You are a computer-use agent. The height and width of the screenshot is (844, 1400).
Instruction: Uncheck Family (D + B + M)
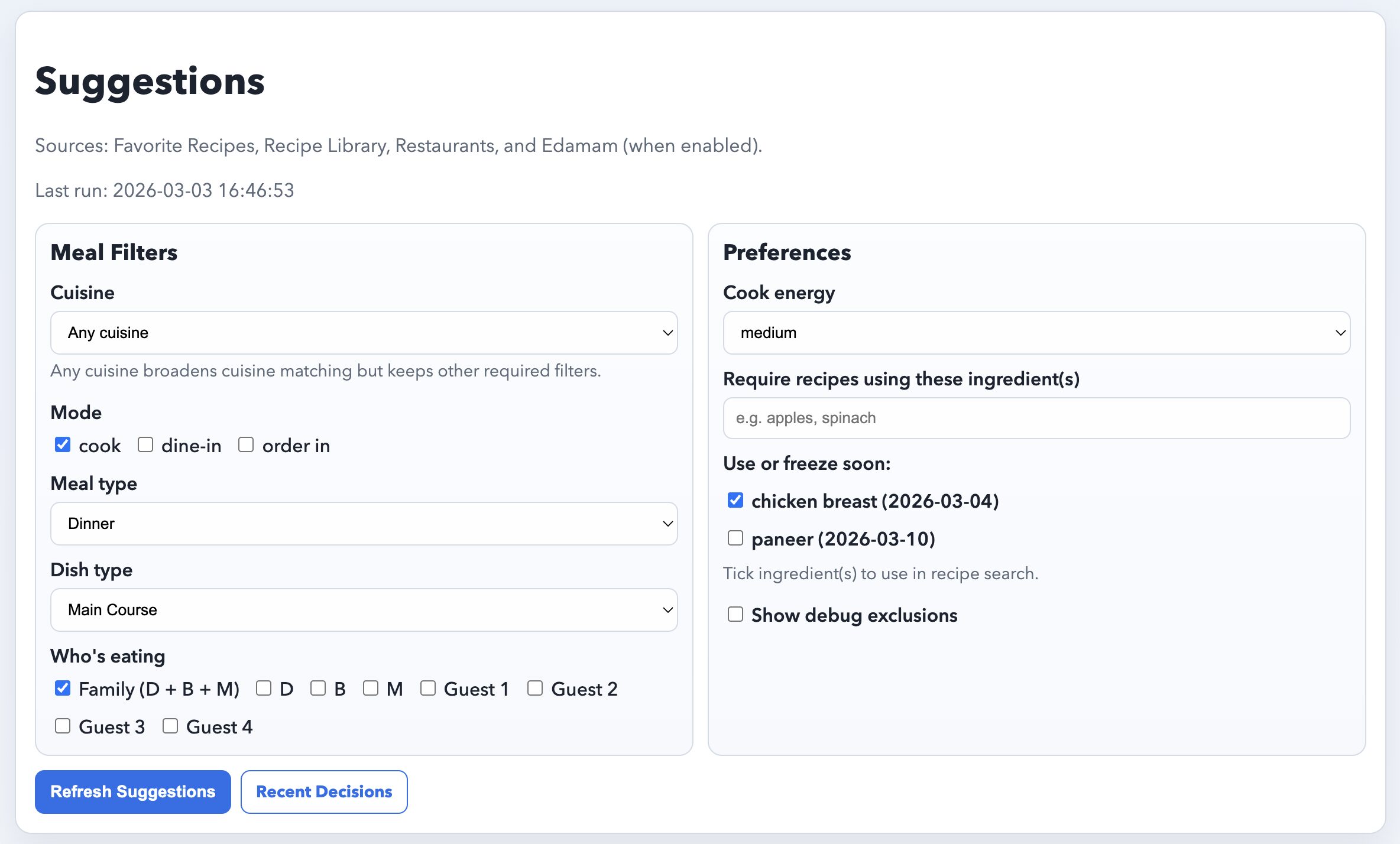(x=63, y=689)
